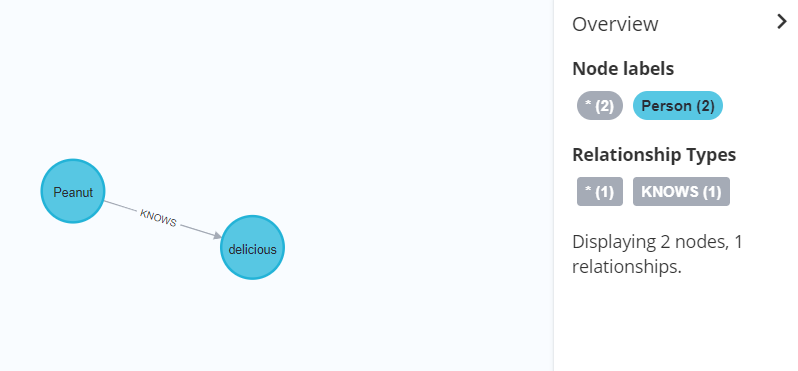Select the Peanut node in the graph
Image resolution: width=798 pixels, height=371 pixels.
tap(73, 191)
